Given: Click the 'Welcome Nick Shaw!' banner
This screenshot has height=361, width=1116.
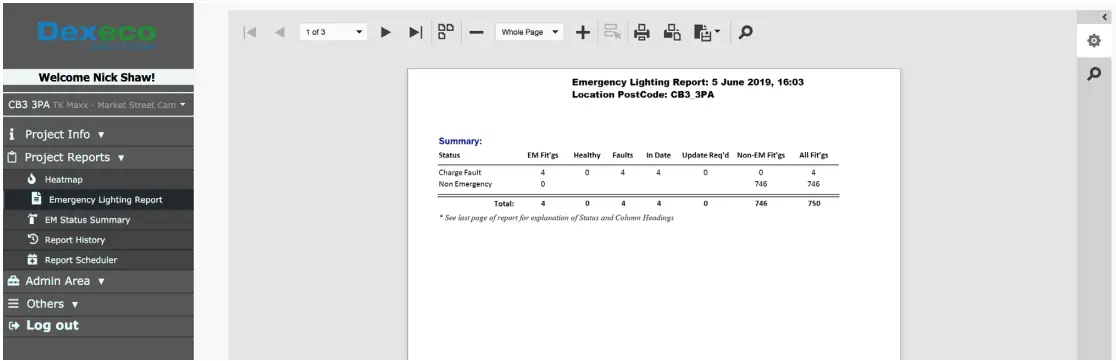Looking at the screenshot, I should (x=98, y=78).
